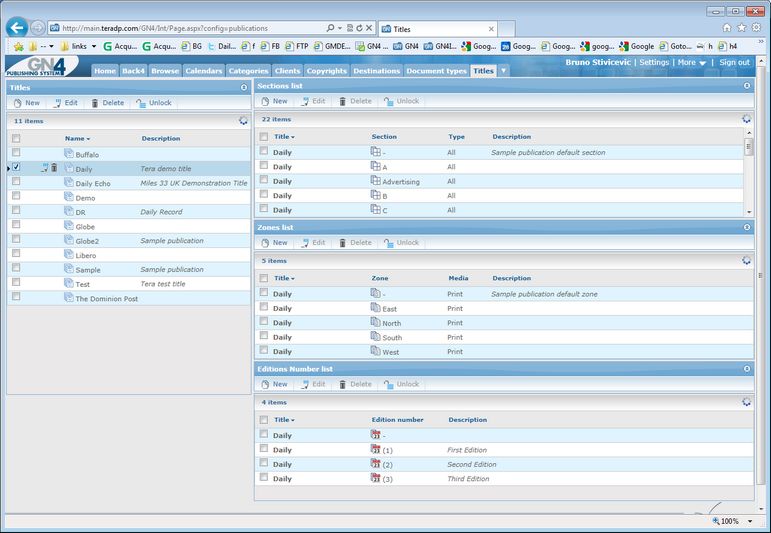Click the refresh icon in Sections list
Viewport: 771px width, 533px height.
click(x=746, y=119)
